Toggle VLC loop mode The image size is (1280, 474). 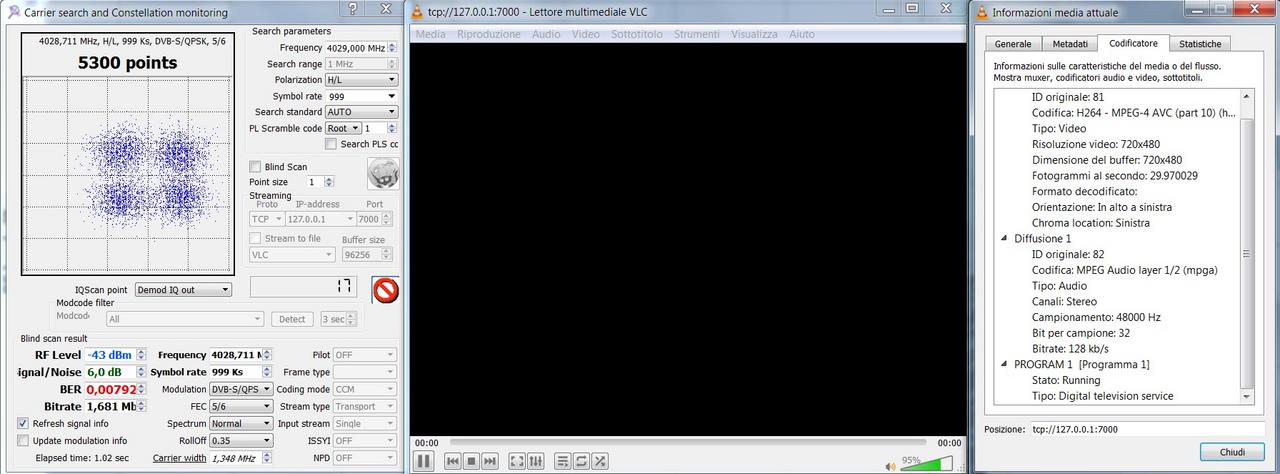581,461
